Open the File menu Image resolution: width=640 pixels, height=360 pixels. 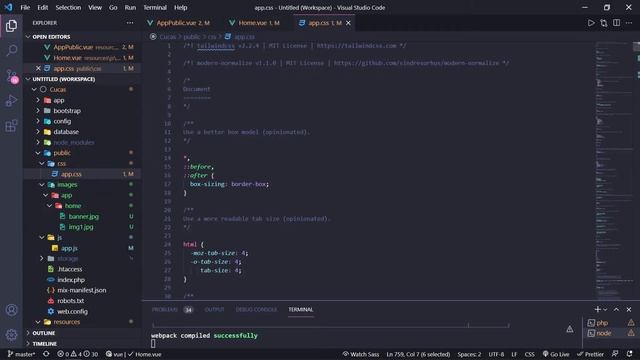[25, 7]
